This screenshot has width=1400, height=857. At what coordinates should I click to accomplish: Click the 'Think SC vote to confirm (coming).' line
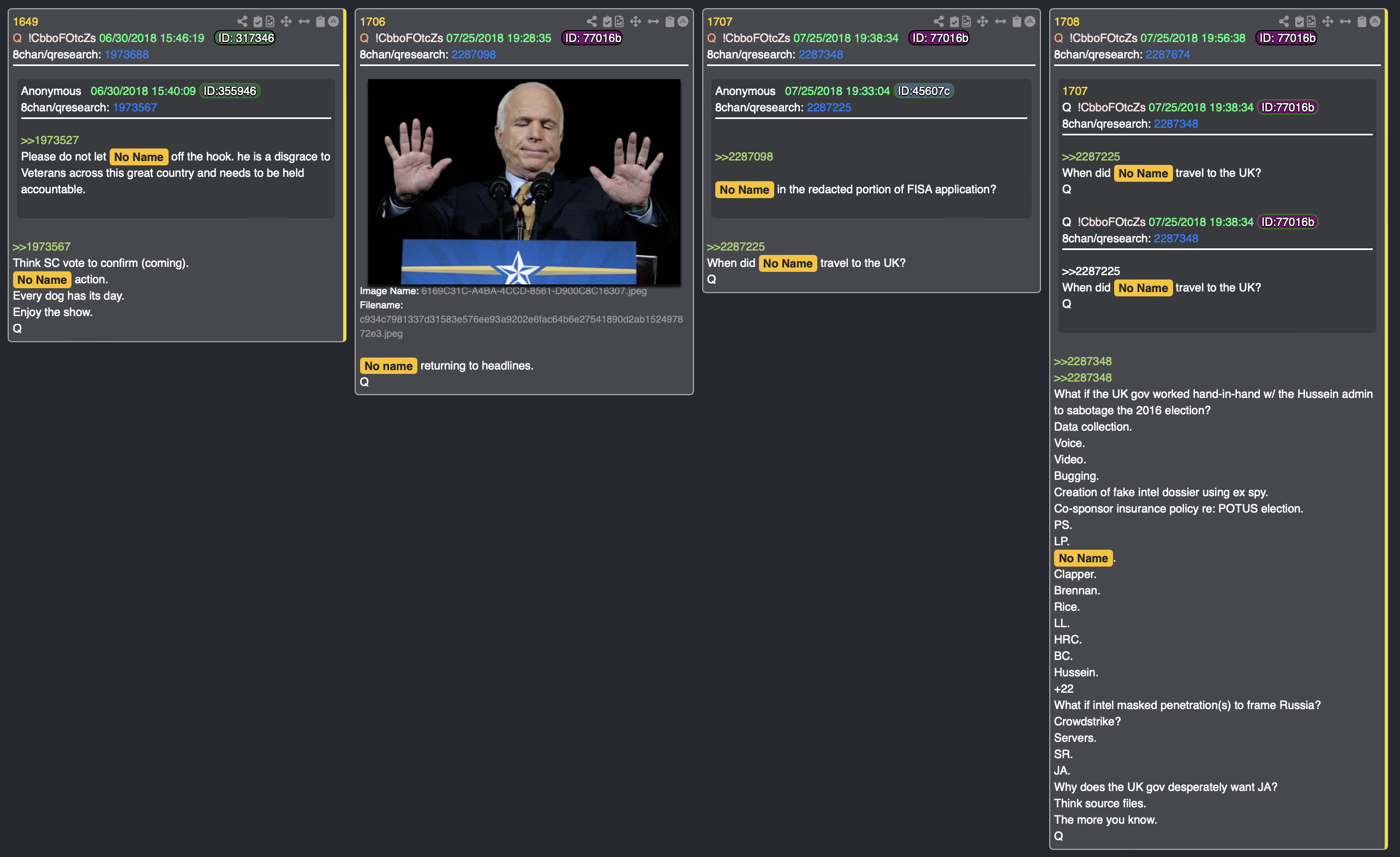point(100,263)
